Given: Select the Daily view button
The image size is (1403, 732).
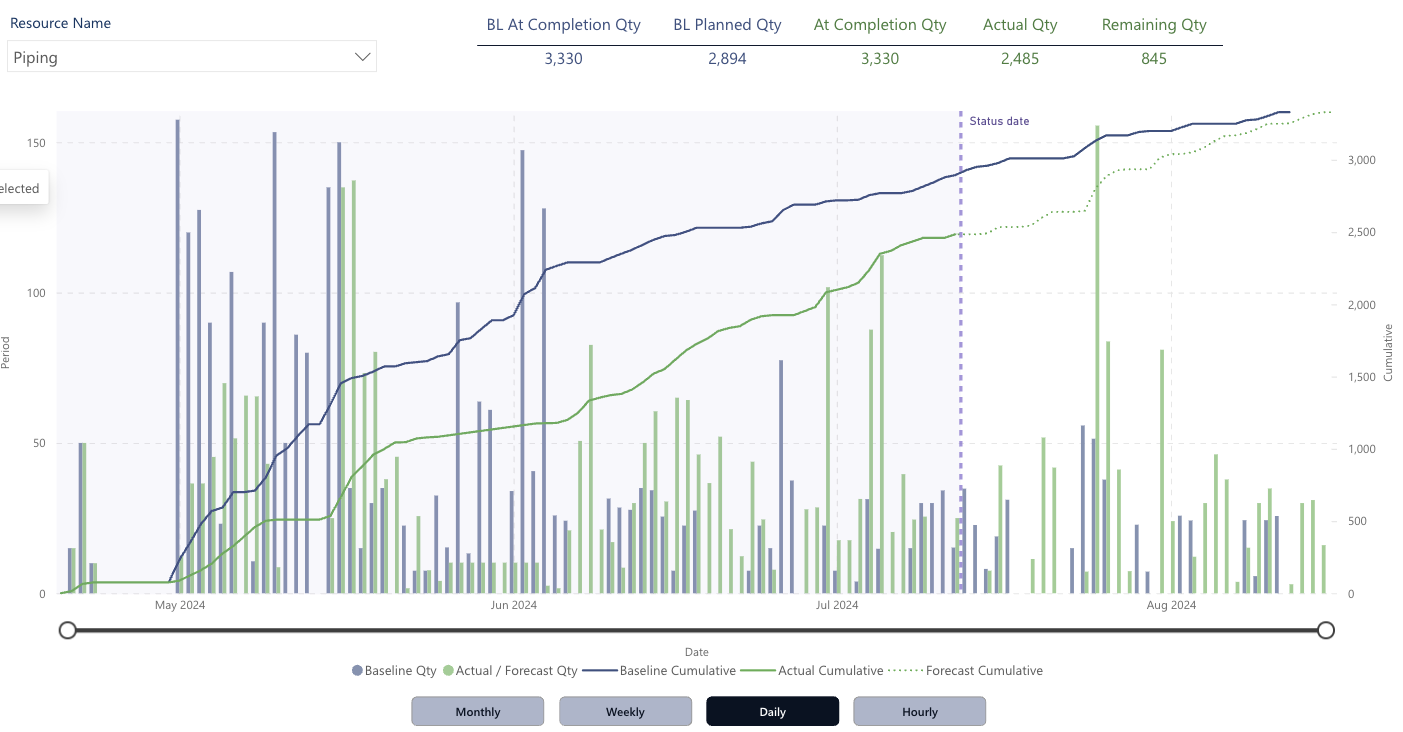Looking at the screenshot, I should click(x=772, y=712).
